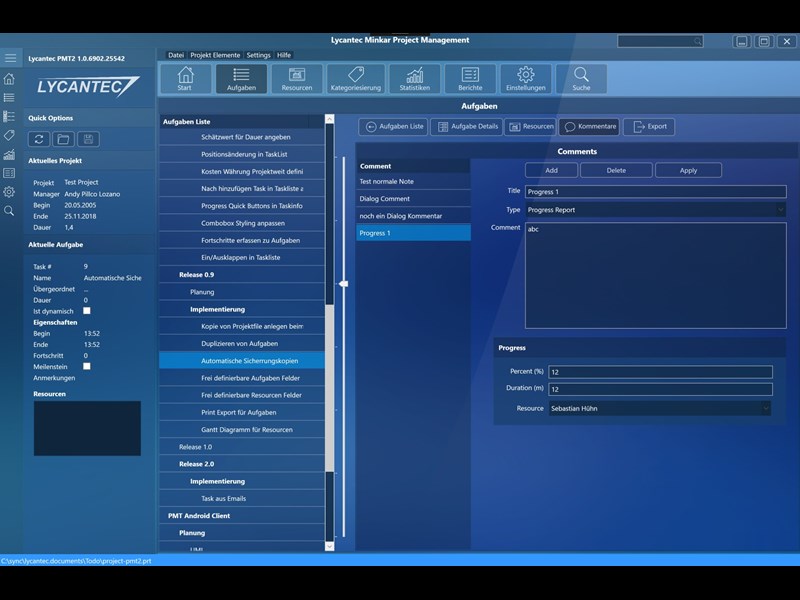The width and height of the screenshot is (800, 600).
Task: Click the Export tab button
Action: point(649,127)
